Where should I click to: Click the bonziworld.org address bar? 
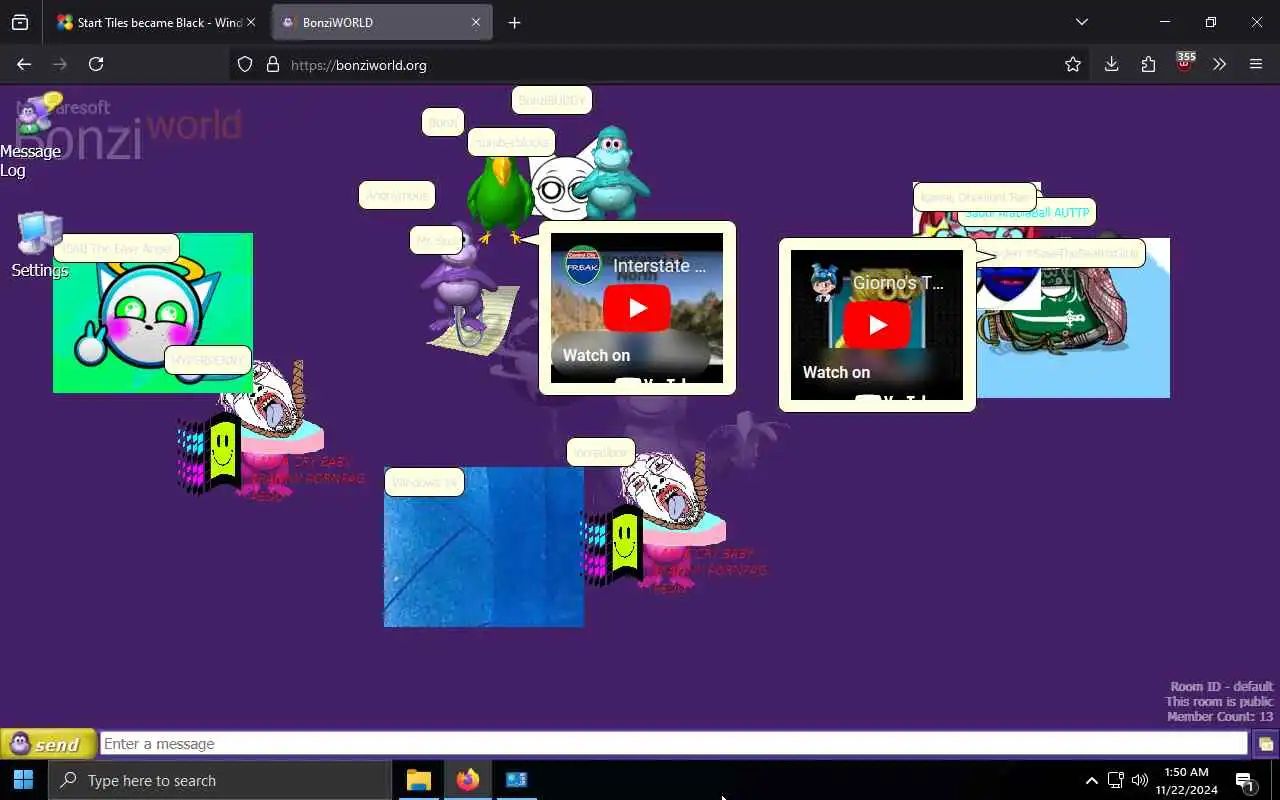tap(660, 64)
